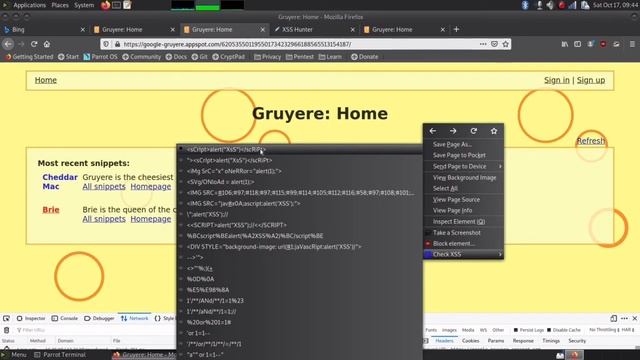The height and width of the screenshot is (360, 640).
Task: Open the Applications menu in top panel
Action: click(x=29, y=5)
